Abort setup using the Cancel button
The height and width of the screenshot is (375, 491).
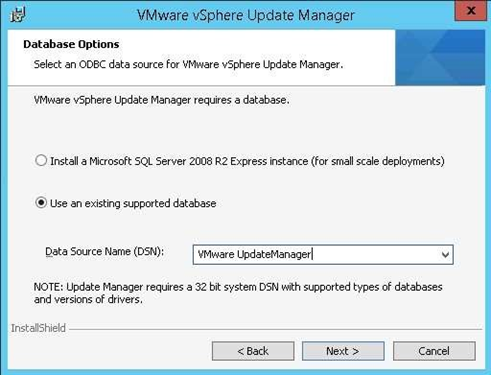click(x=434, y=351)
